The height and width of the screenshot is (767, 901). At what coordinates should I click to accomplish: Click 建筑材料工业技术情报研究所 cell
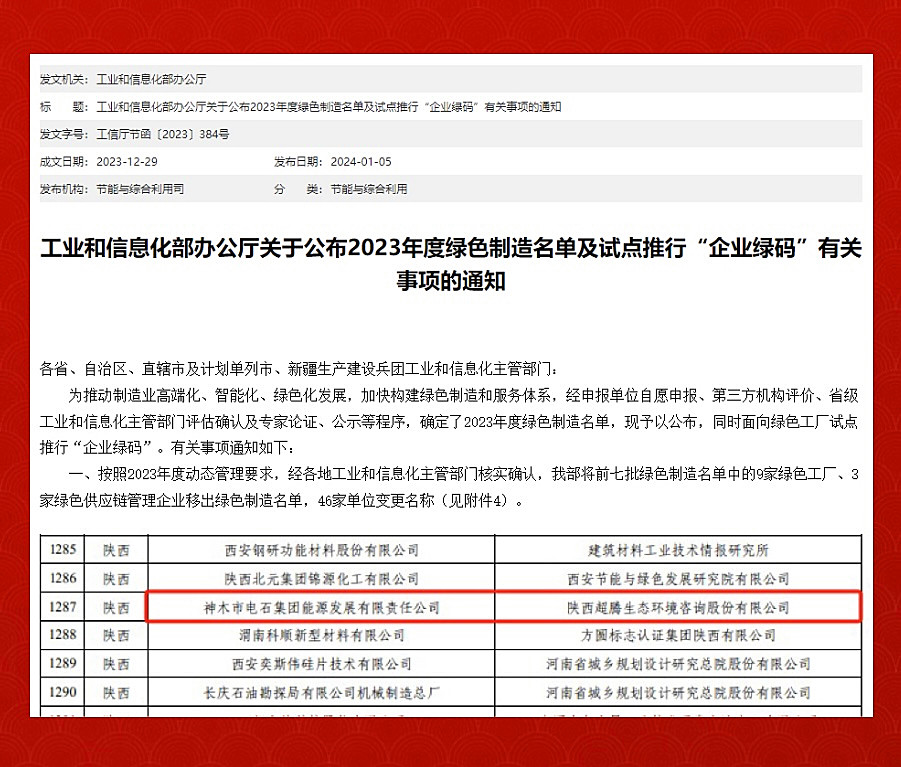click(x=678, y=550)
